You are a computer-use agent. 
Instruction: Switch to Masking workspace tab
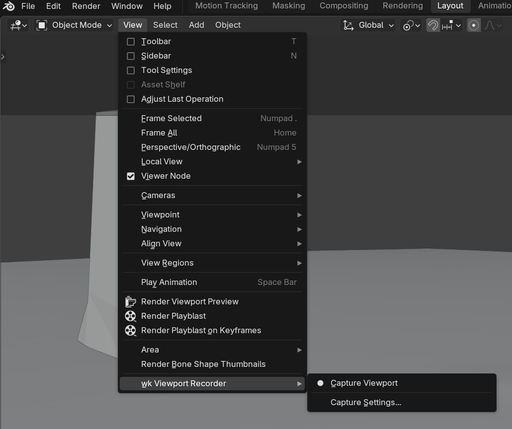point(289,6)
